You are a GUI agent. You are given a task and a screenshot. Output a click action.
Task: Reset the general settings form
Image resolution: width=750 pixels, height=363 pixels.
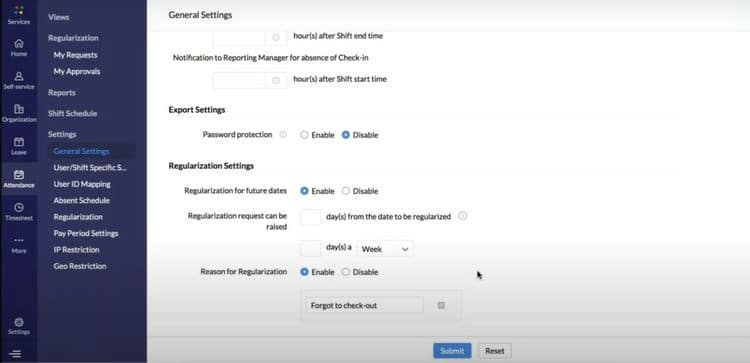coord(495,351)
